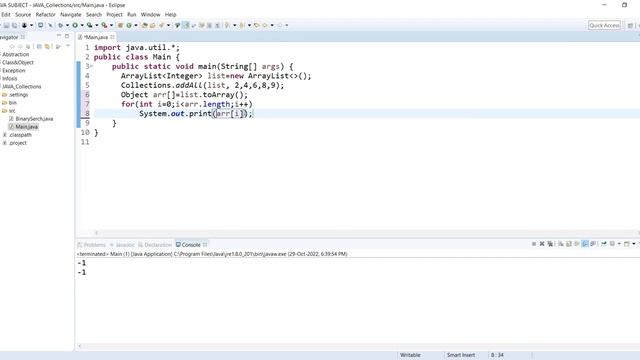Viewport: 640px width, 360px height.
Task: Click the Clear Console icon
Action: (561, 244)
